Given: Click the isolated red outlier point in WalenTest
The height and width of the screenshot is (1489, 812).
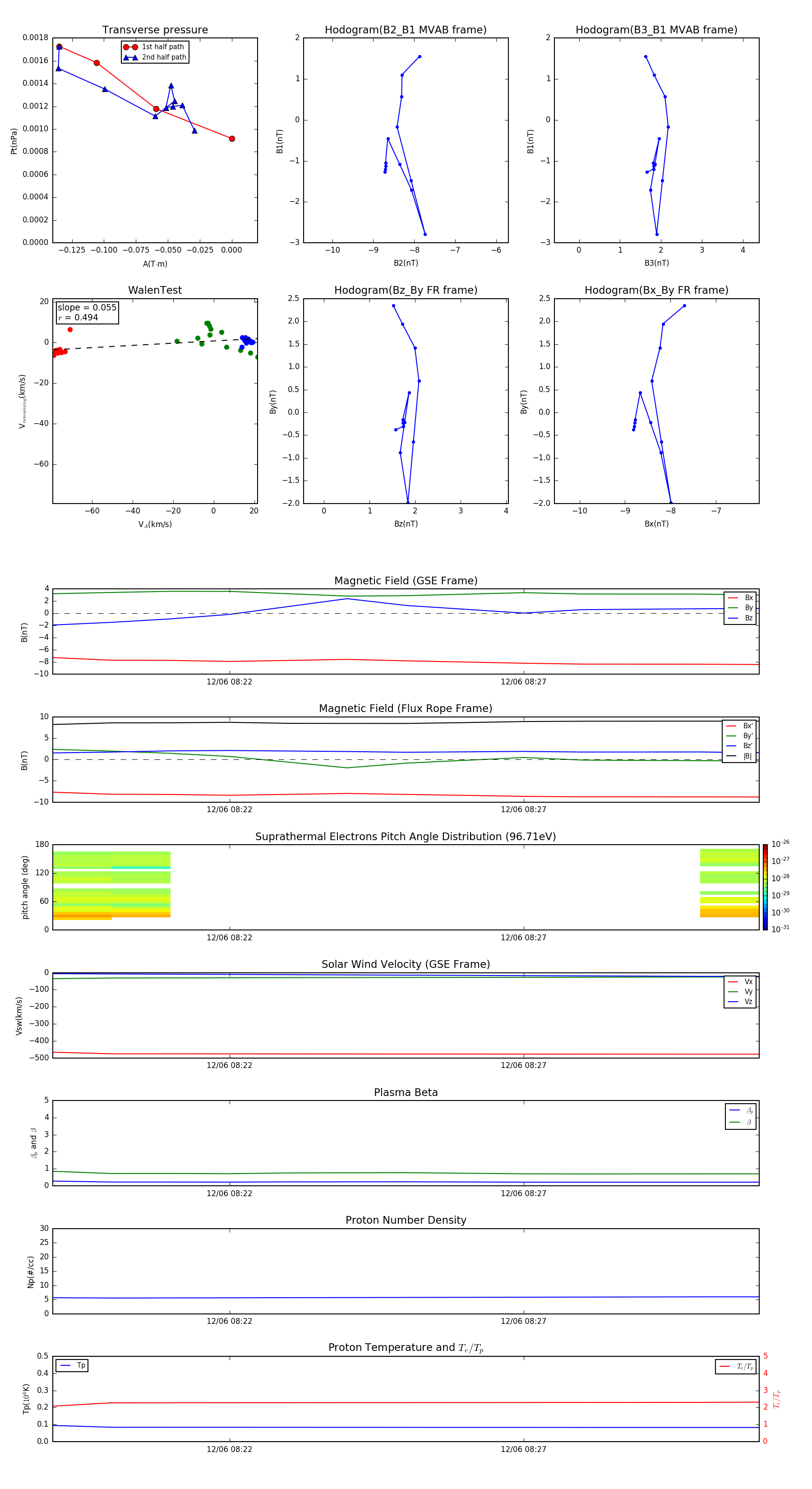Looking at the screenshot, I should (70, 329).
